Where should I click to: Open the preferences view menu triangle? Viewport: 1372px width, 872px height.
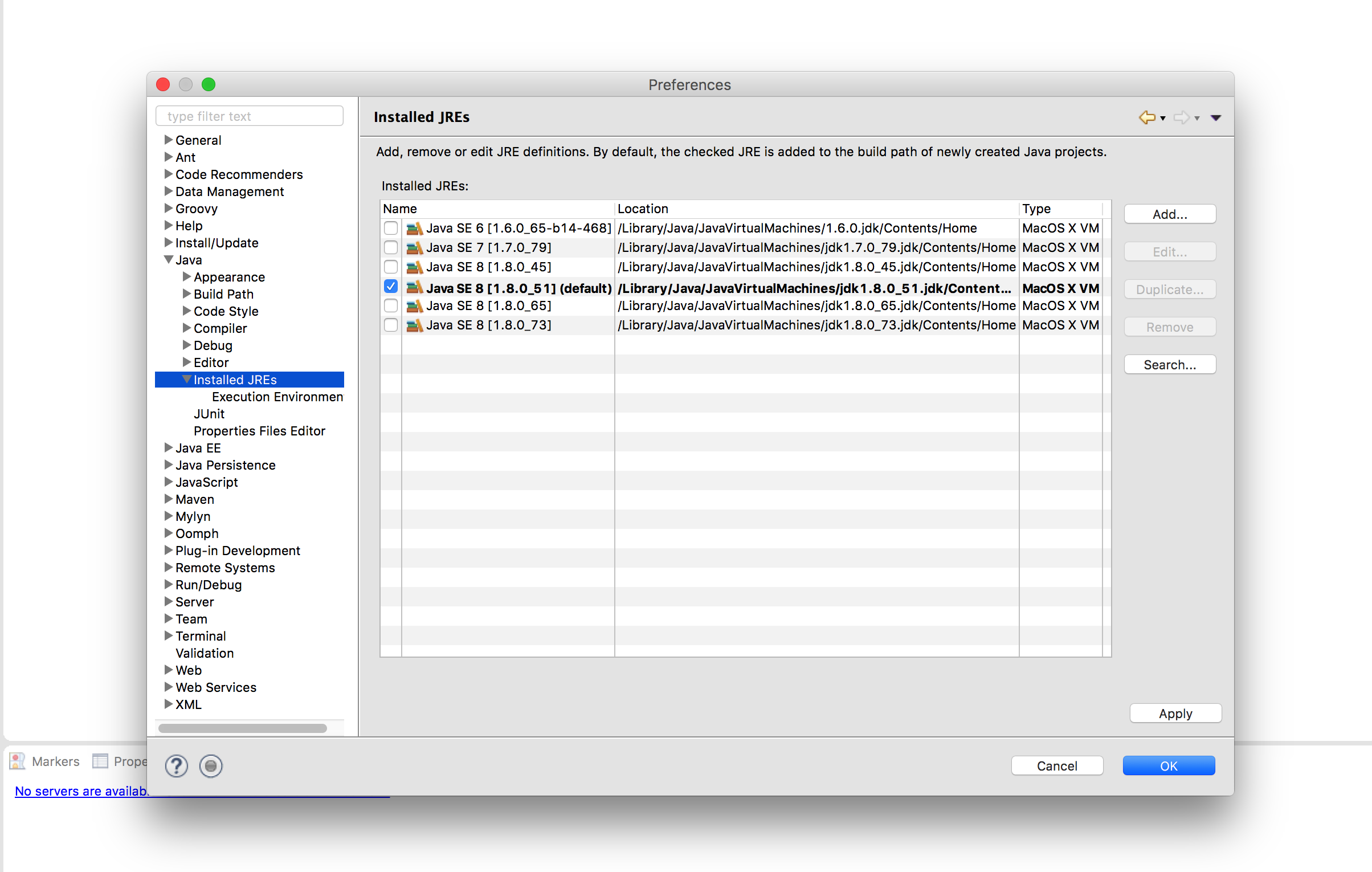tap(1216, 118)
